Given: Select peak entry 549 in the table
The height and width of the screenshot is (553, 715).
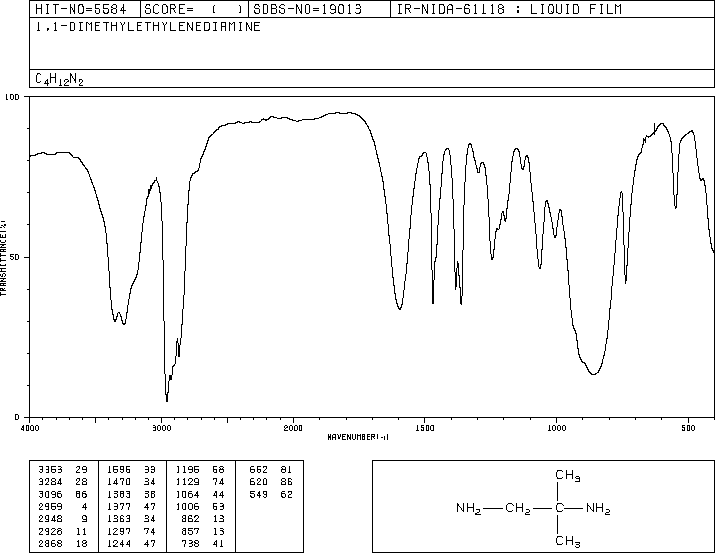Looking at the screenshot, I should pyautogui.click(x=271, y=494).
